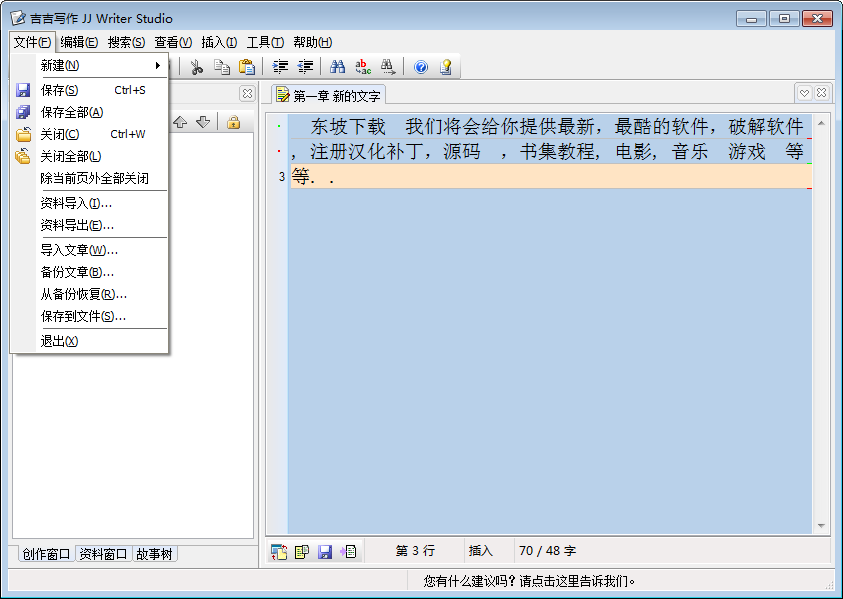Click the editor scrollbar up arrow
The image size is (843, 599).
pos(821,123)
